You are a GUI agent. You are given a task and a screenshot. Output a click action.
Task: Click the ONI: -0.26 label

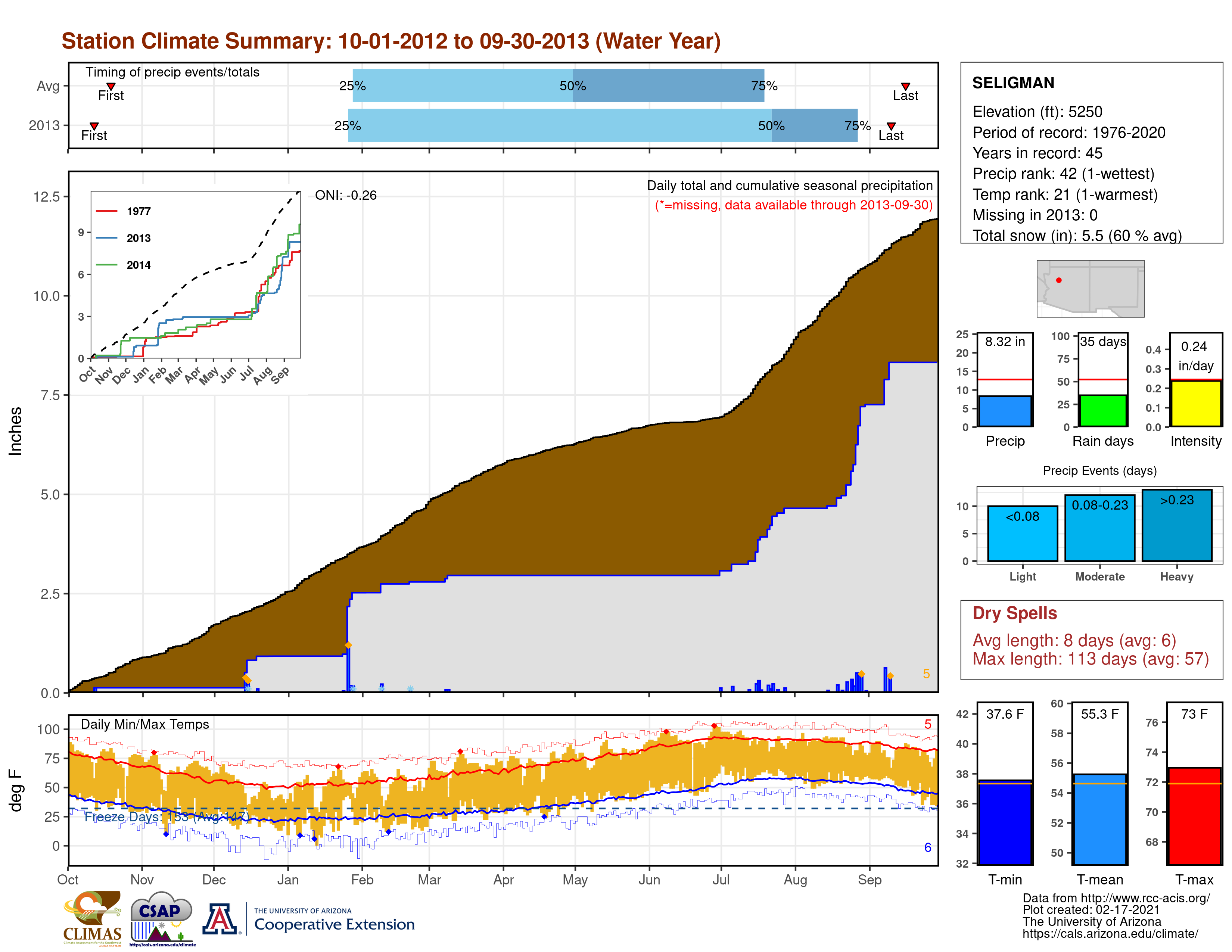[346, 195]
